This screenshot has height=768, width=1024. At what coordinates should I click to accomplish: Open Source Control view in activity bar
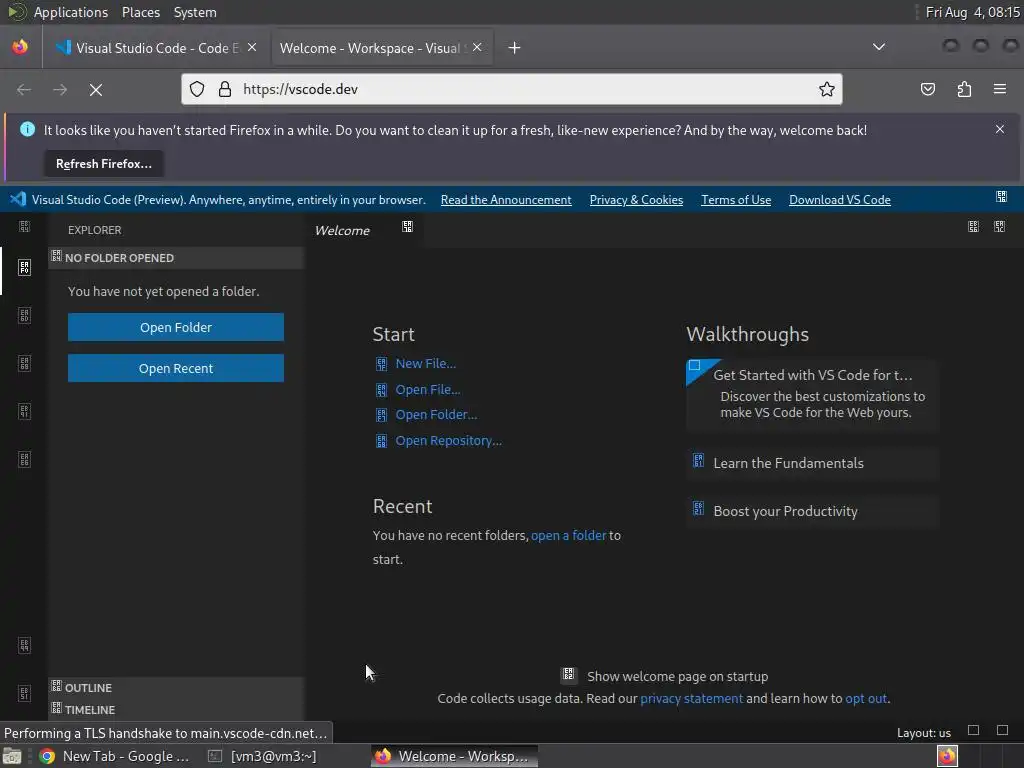24,363
